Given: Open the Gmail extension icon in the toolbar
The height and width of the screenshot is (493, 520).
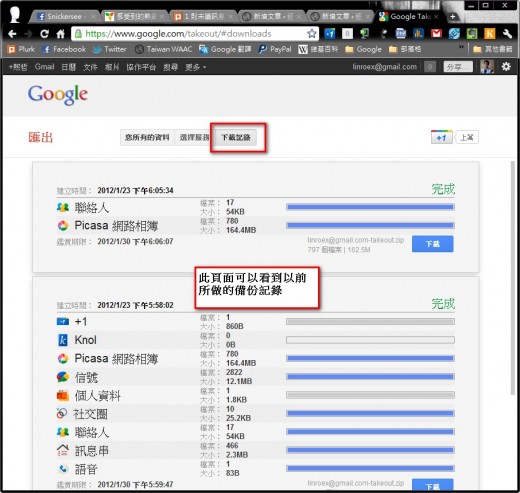Looking at the screenshot, I should point(436,33).
